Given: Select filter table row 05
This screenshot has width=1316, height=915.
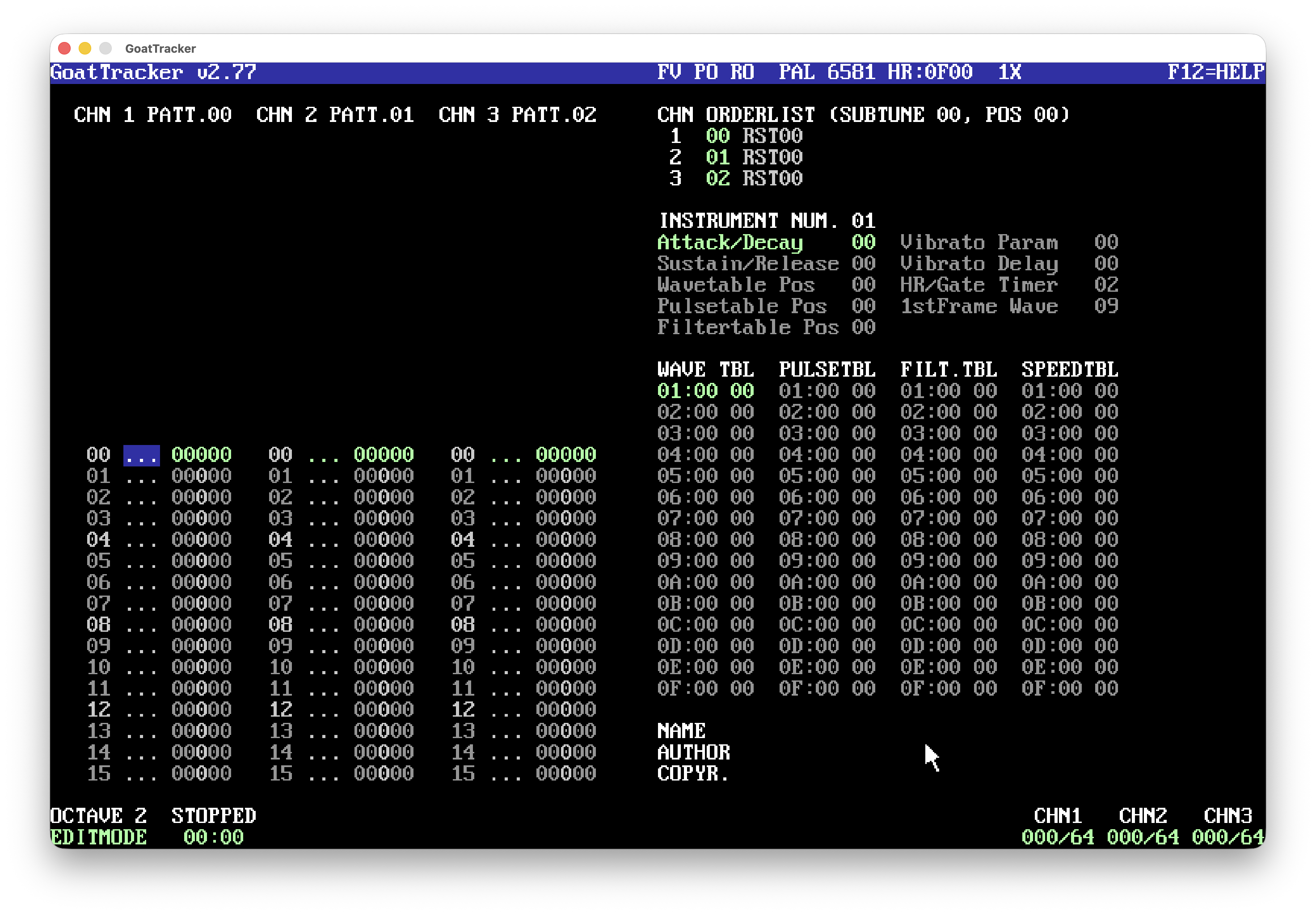Looking at the screenshot, I should (x=949, y=476).
